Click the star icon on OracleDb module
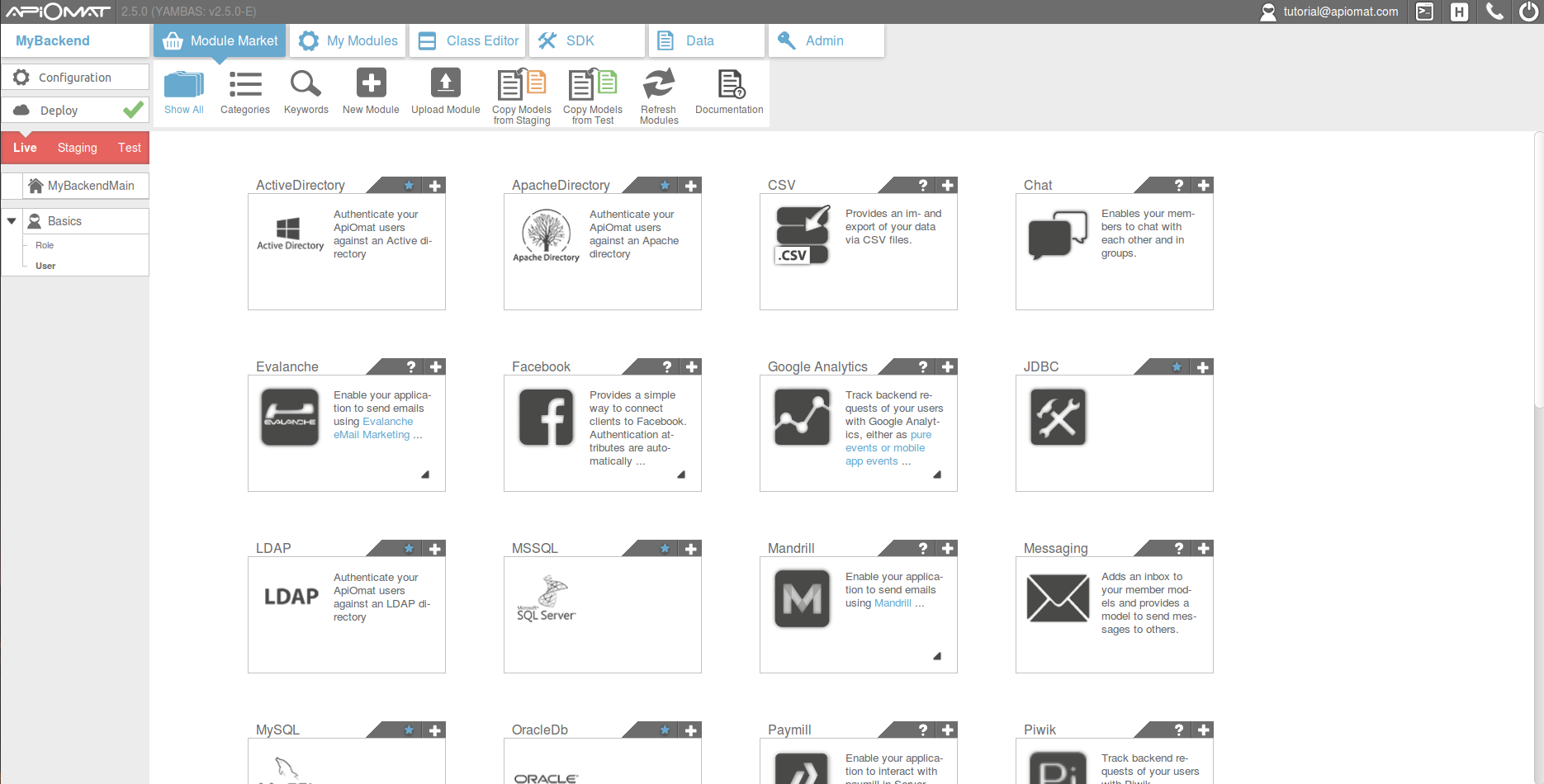Screen dimensions: 1544x784 pos(665,730)
